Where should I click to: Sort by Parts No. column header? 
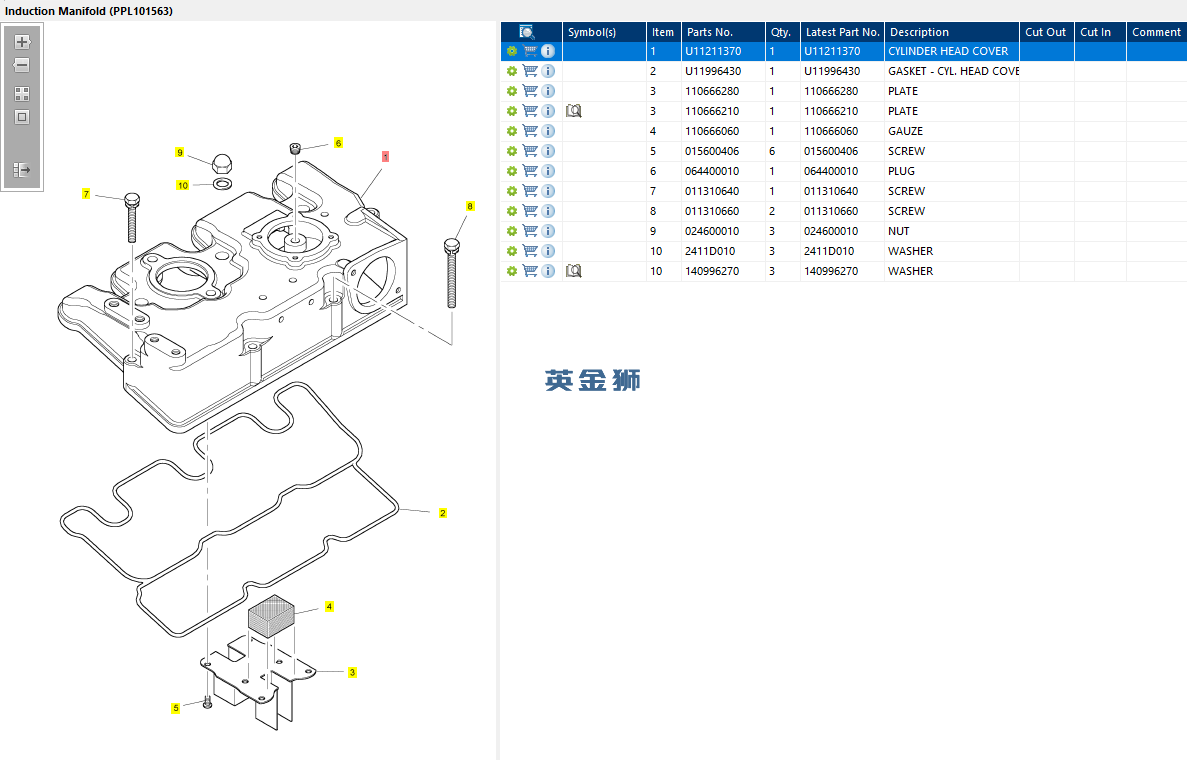tap(710, 32)
